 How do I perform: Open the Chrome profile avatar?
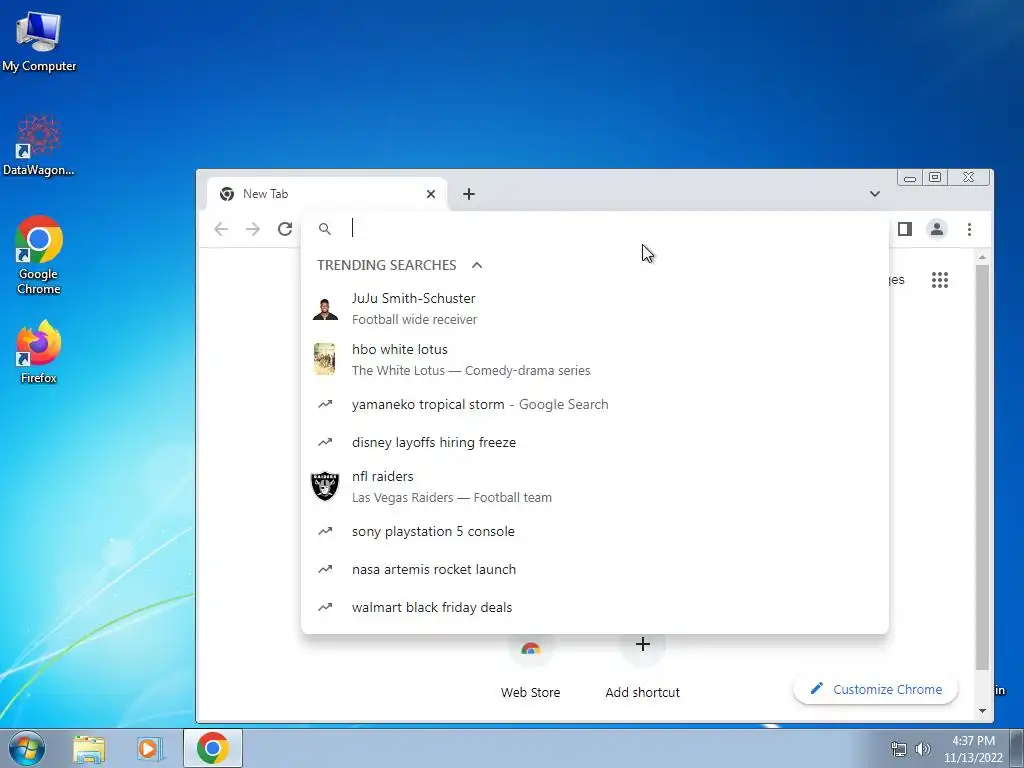[x=936, y=229]
